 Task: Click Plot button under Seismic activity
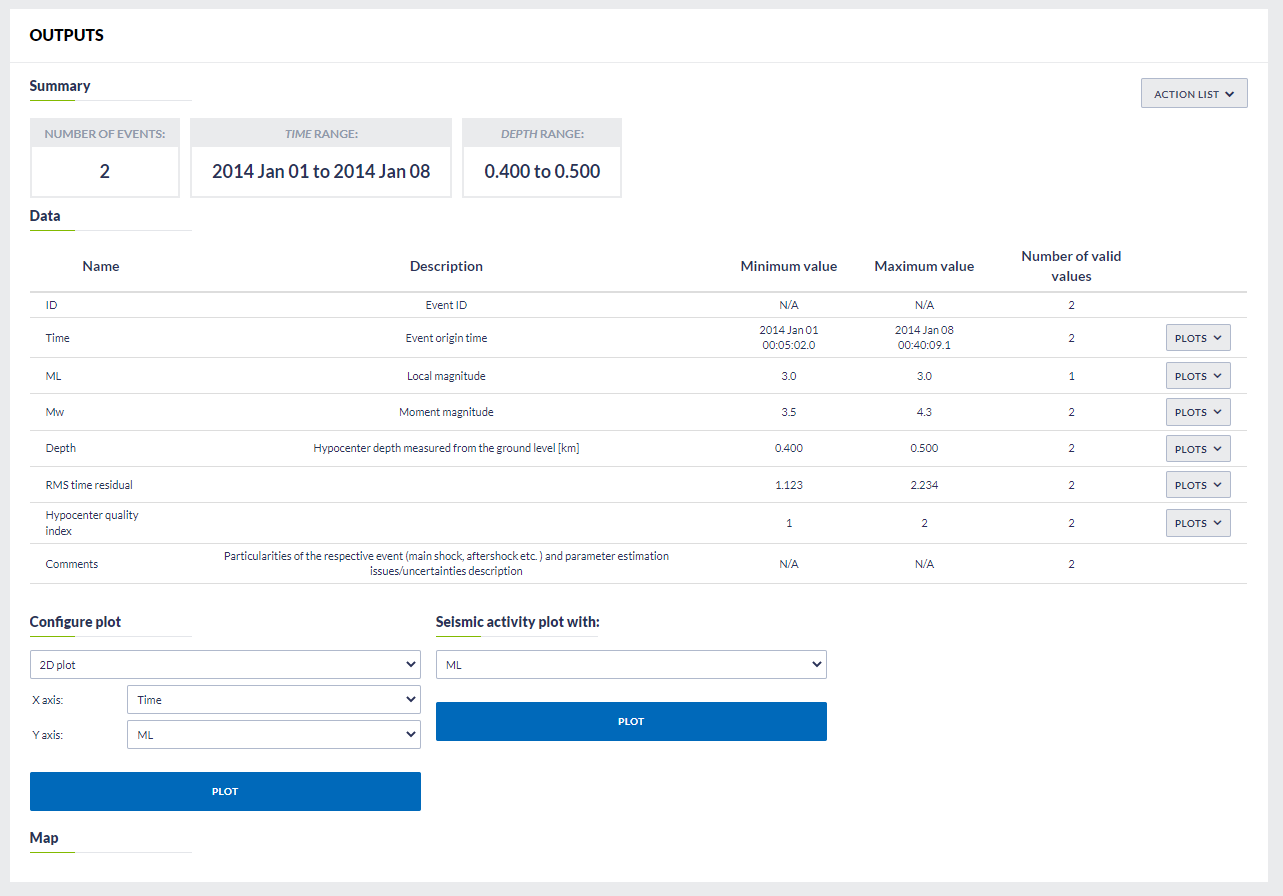pyautogui.click(x=631, y=721)
